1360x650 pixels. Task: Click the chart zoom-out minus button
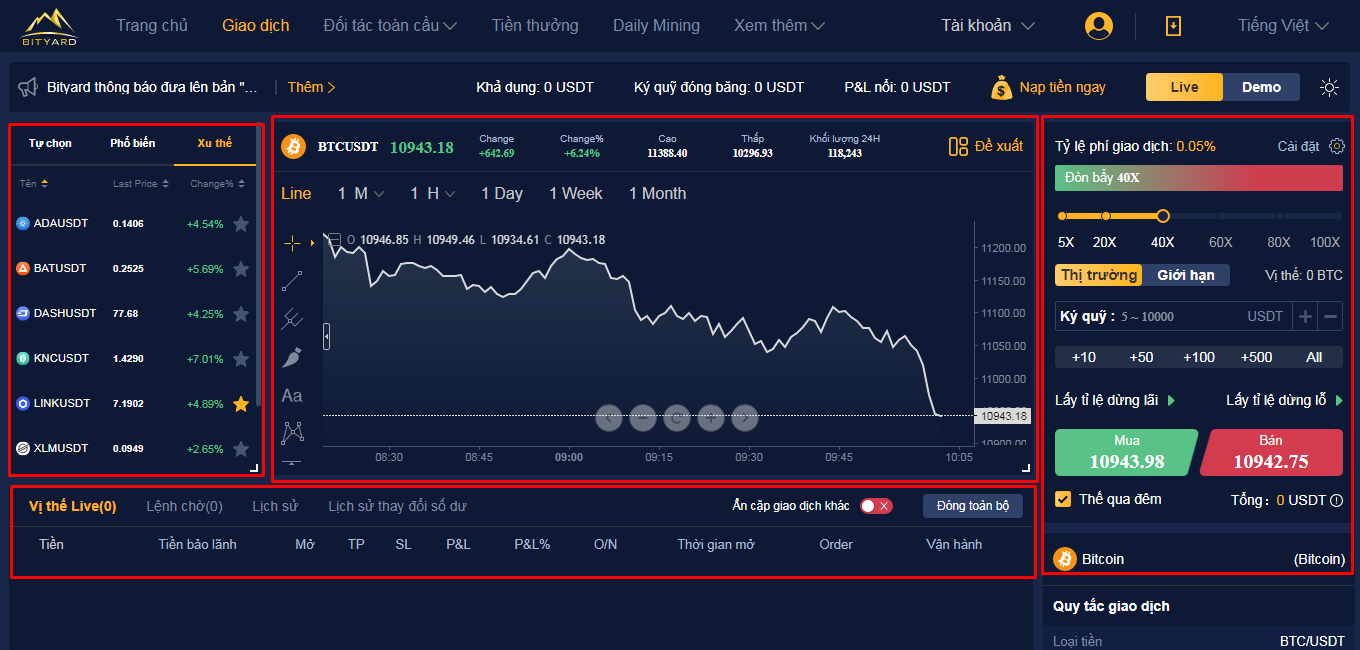[x=643, y=417]
